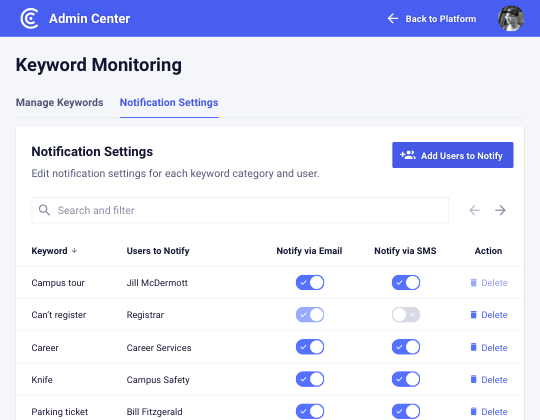Toggle email notification for Parking ticket
Image resolution: width=540 pixels, height=420 pixels.
(310, 411)
